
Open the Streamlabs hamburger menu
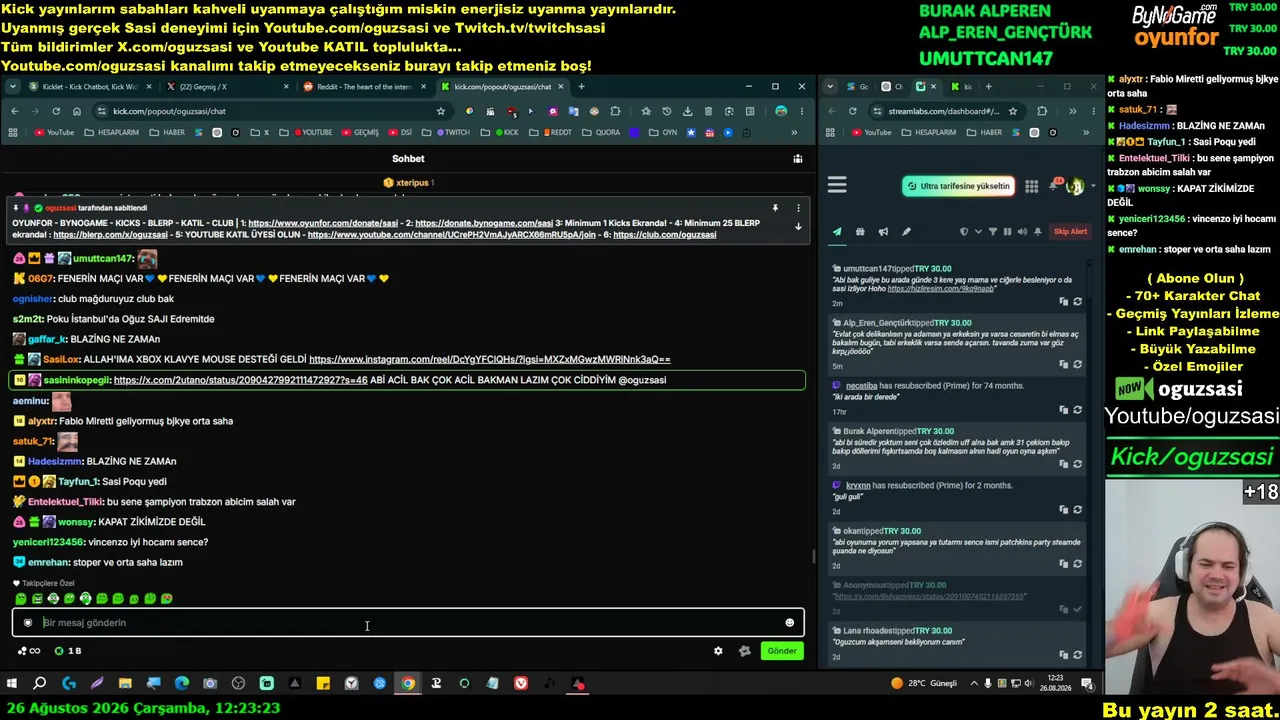pos(837,185)
